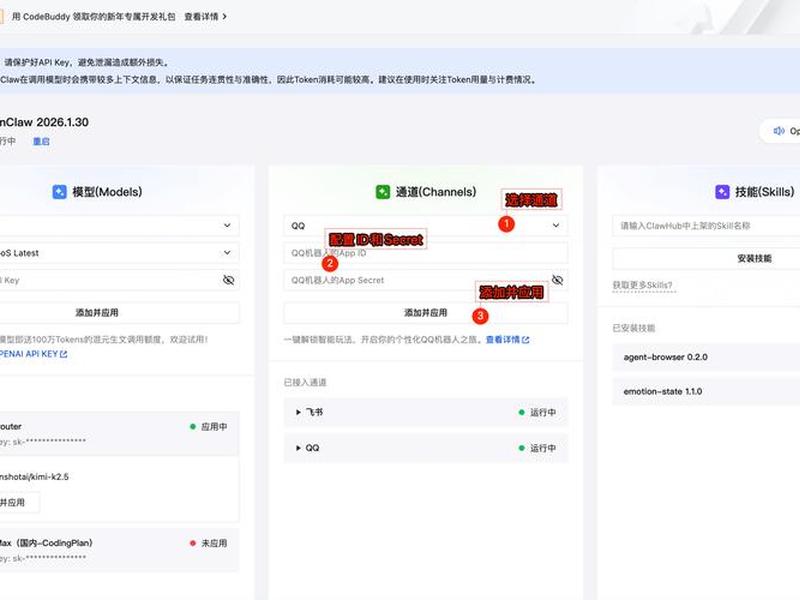800x600 pixels.
Task: Toggle visibility of QQ App Secret field
Action: click(557, 280)
